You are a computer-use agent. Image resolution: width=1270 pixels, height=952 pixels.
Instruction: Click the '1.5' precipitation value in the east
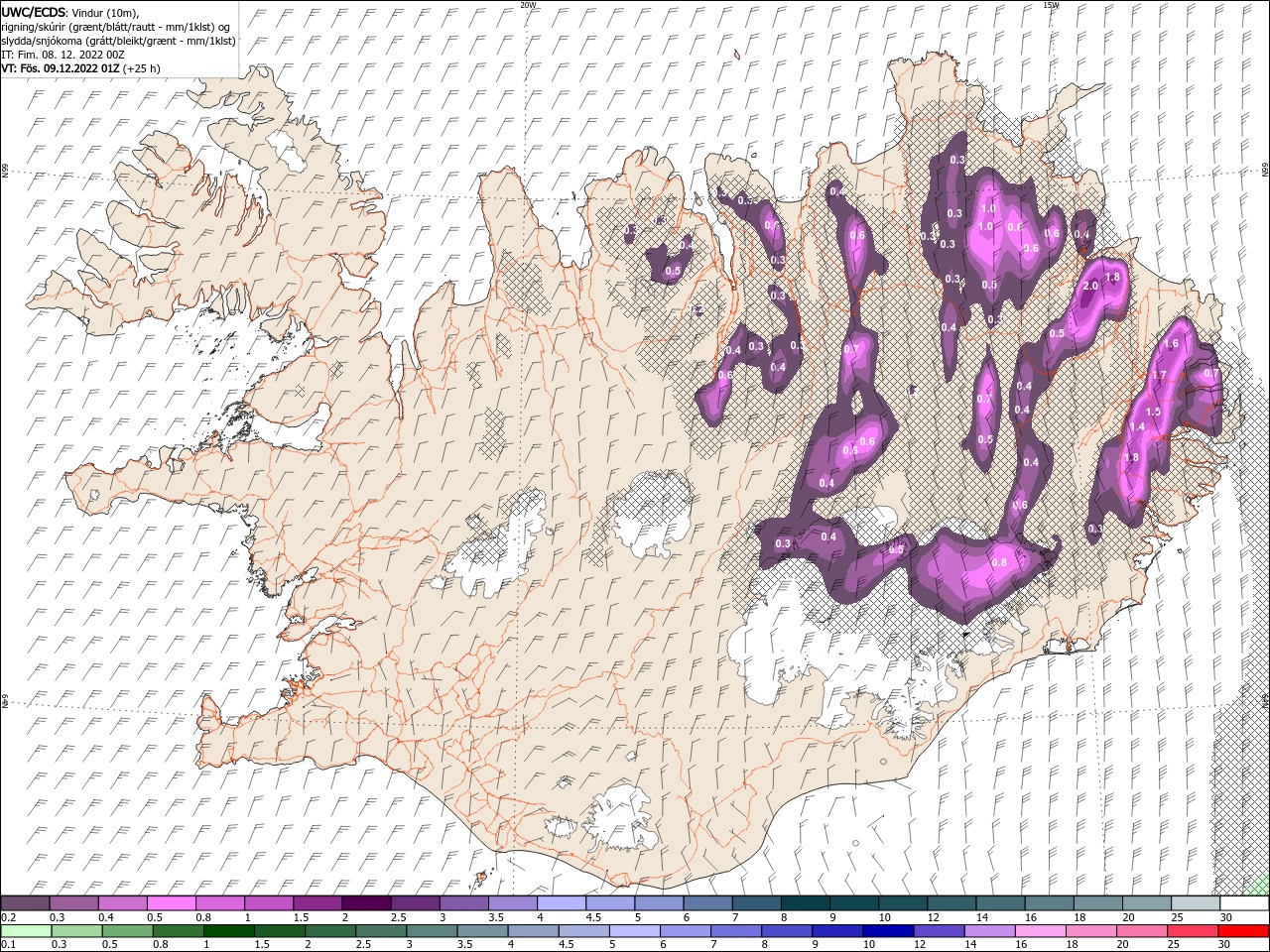1152,411
